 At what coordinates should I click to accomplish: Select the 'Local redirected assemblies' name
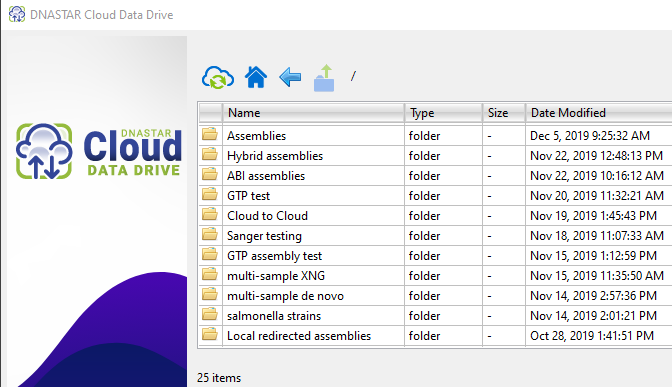pos(299,336)
